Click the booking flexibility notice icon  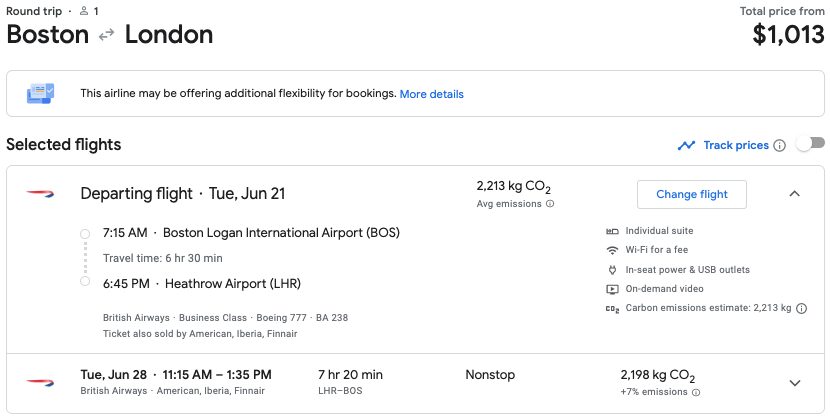(40, 94)
